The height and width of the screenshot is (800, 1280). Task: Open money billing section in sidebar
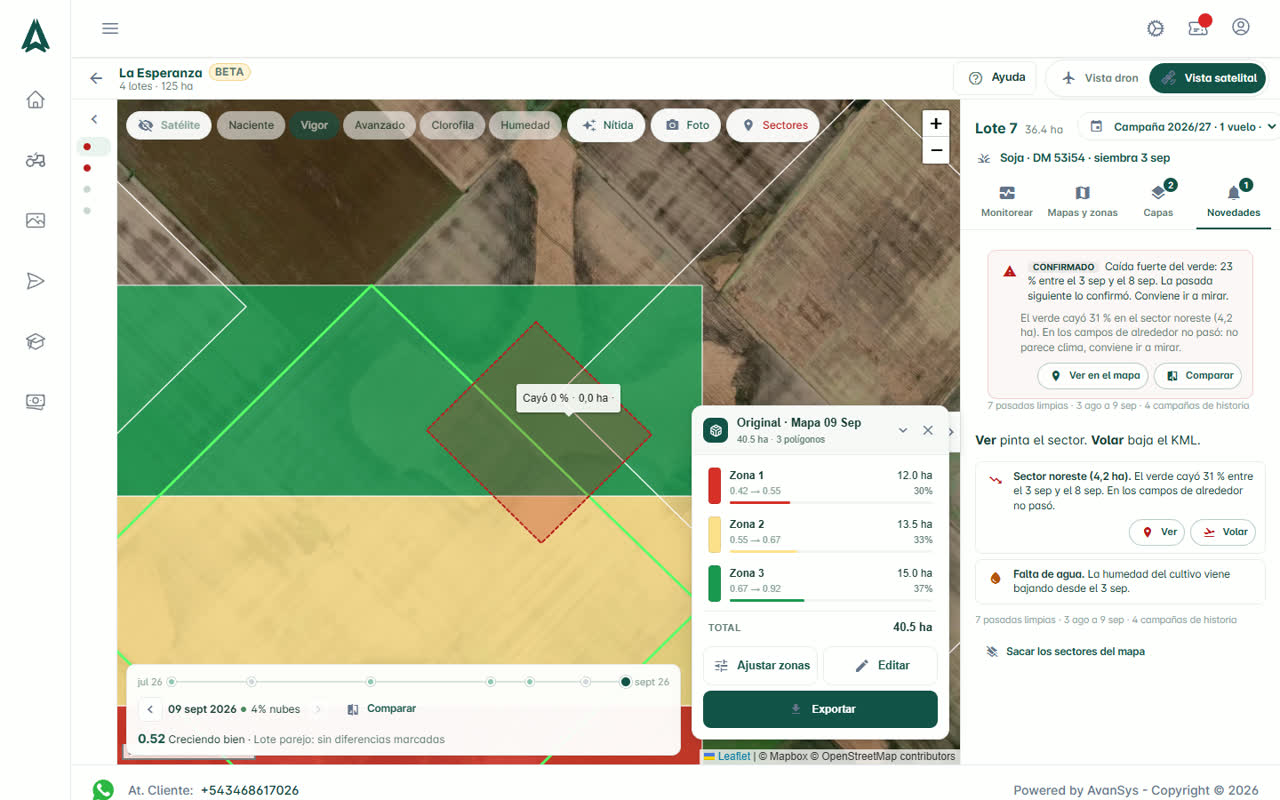35,402
